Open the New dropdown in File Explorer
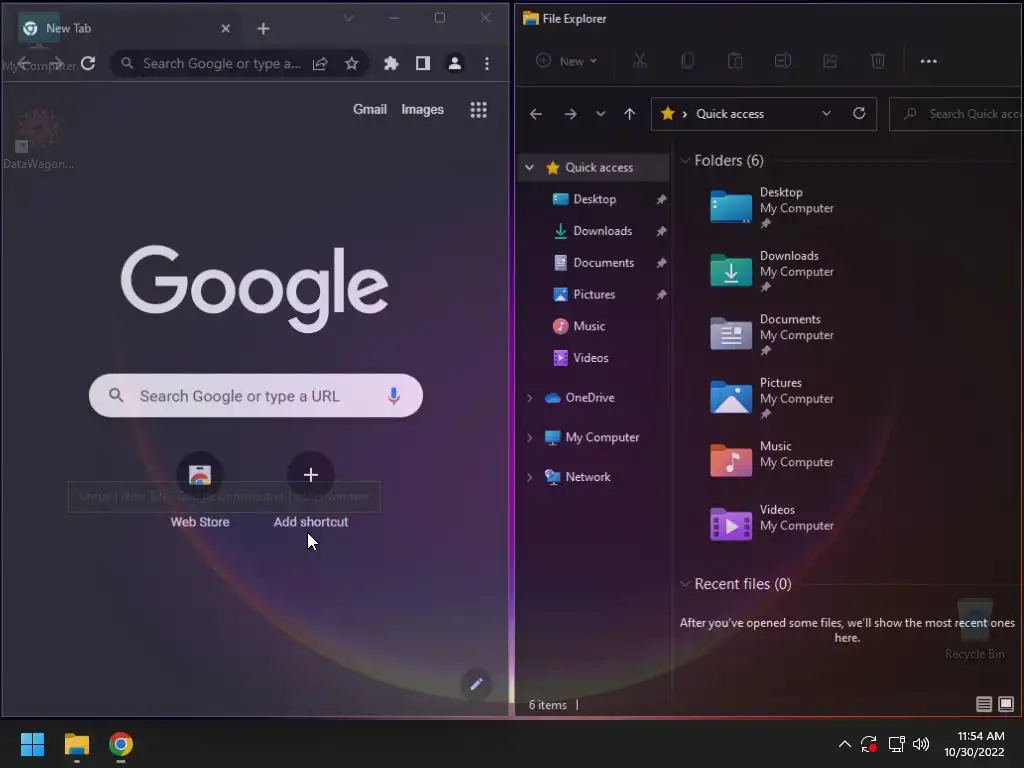Screen dimensions: 1024x768 pos(566,61)
